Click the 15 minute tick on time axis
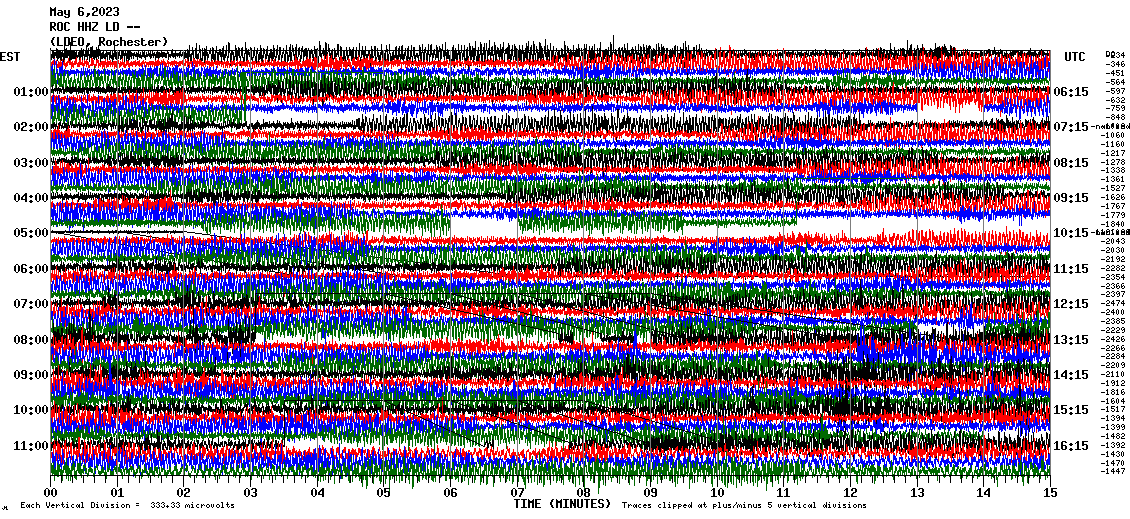The width and height of the screenshot is (1130, 519). point(1049,493)
